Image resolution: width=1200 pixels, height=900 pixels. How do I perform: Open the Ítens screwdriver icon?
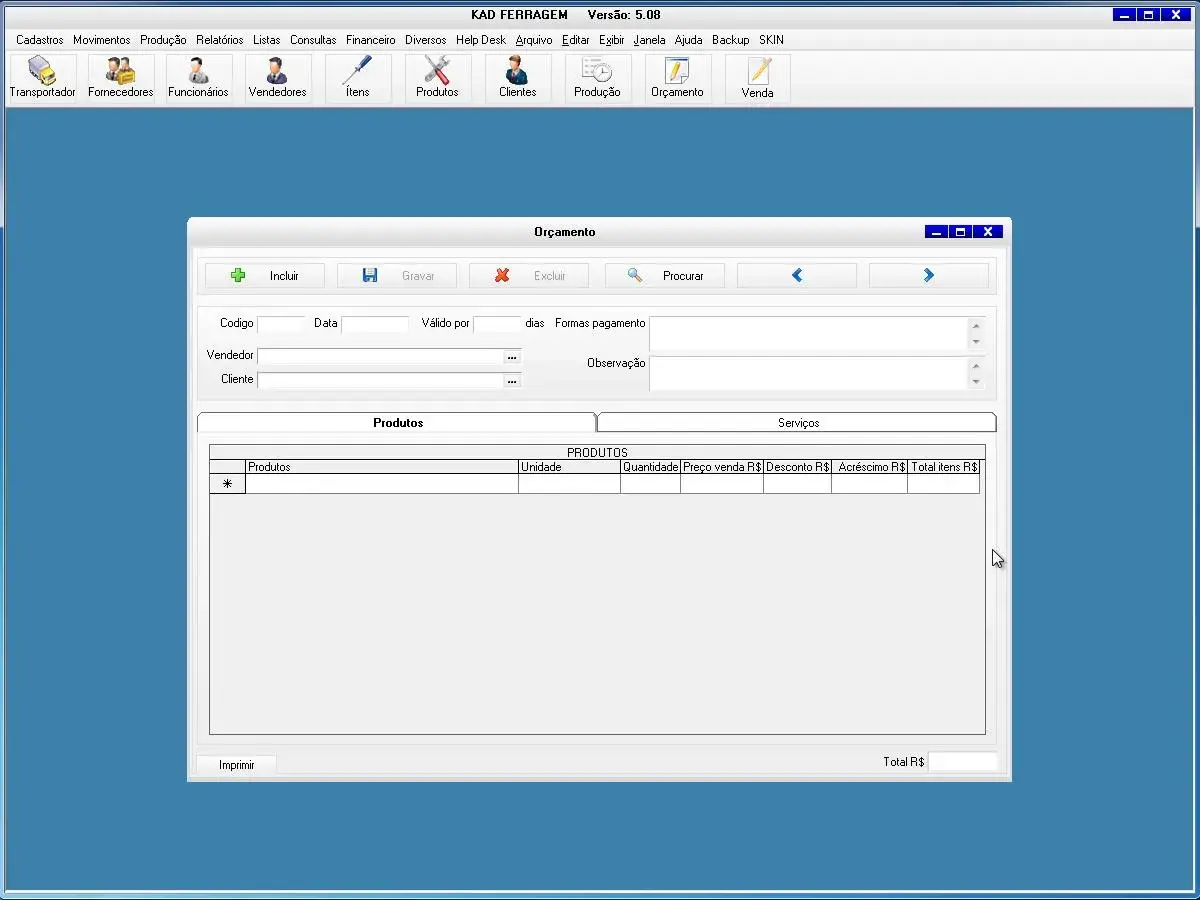pyautogui.click(x=357, y=78)
